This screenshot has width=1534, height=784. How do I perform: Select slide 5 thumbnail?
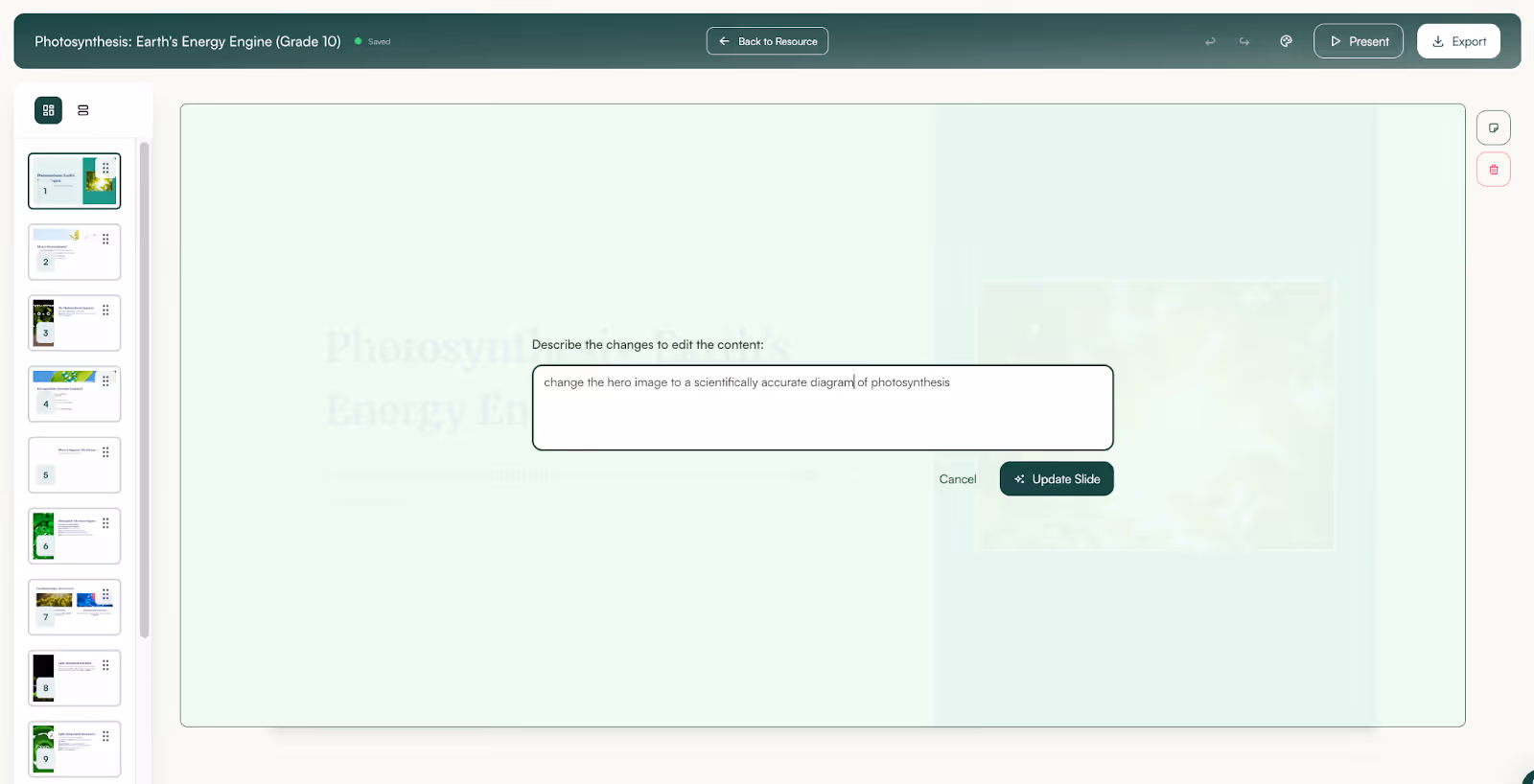75,465
